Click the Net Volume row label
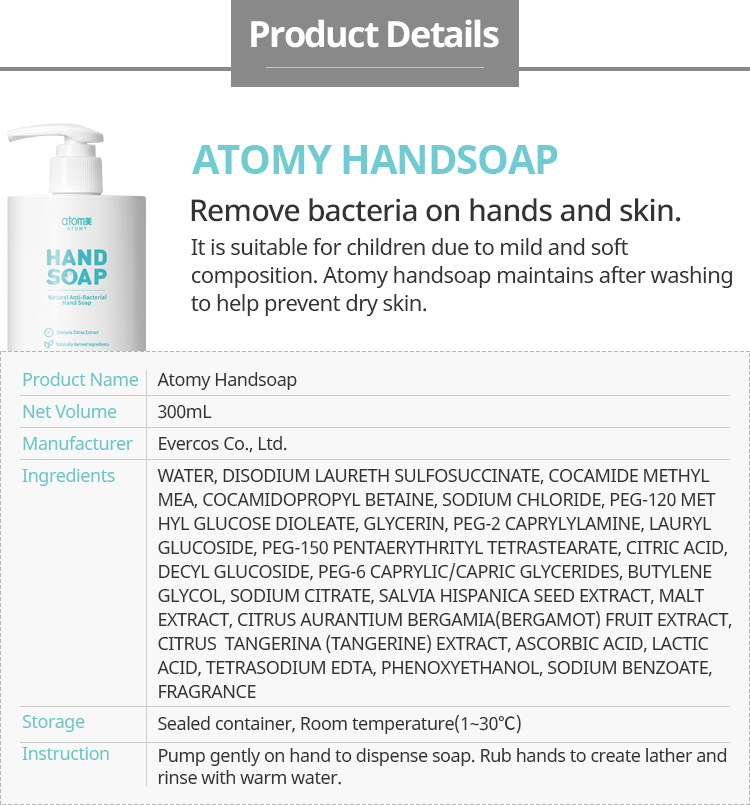Screen dimensions: 750x805 coord(69,412)
